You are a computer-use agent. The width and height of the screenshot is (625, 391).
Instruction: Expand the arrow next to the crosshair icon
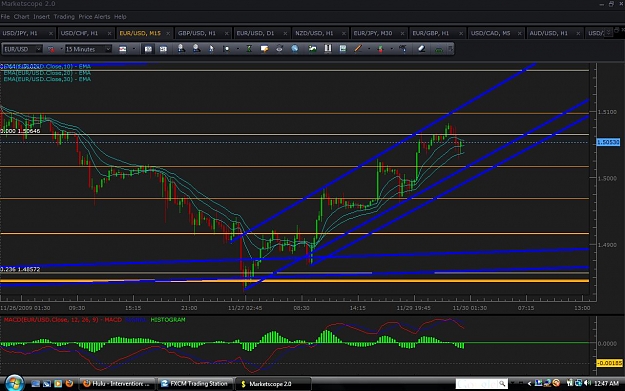[238, 49]
